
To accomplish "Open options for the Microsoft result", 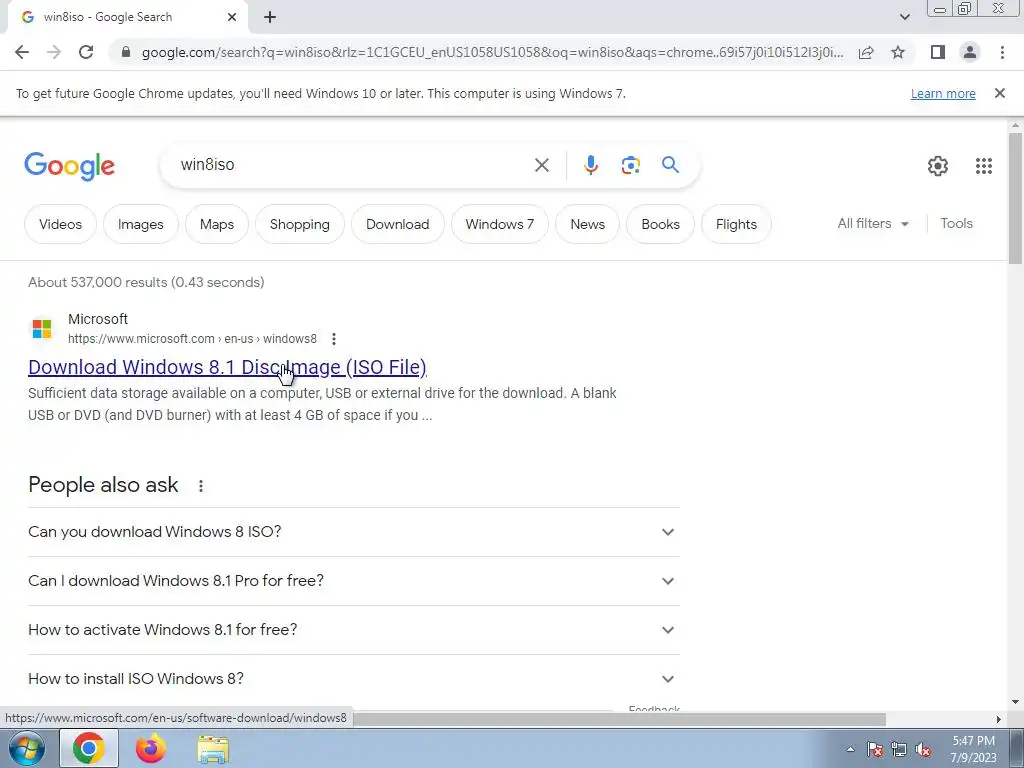I will (x=334, y=339).
